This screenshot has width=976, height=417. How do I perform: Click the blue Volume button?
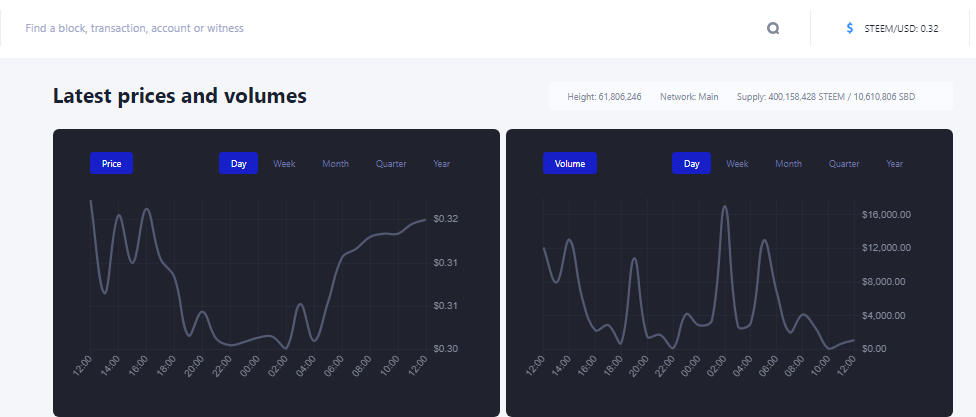pyautogui.click(x=570, y=164)
